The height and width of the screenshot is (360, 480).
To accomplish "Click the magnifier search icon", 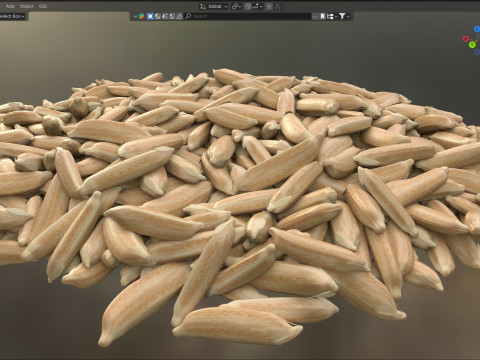I will 188,16.
